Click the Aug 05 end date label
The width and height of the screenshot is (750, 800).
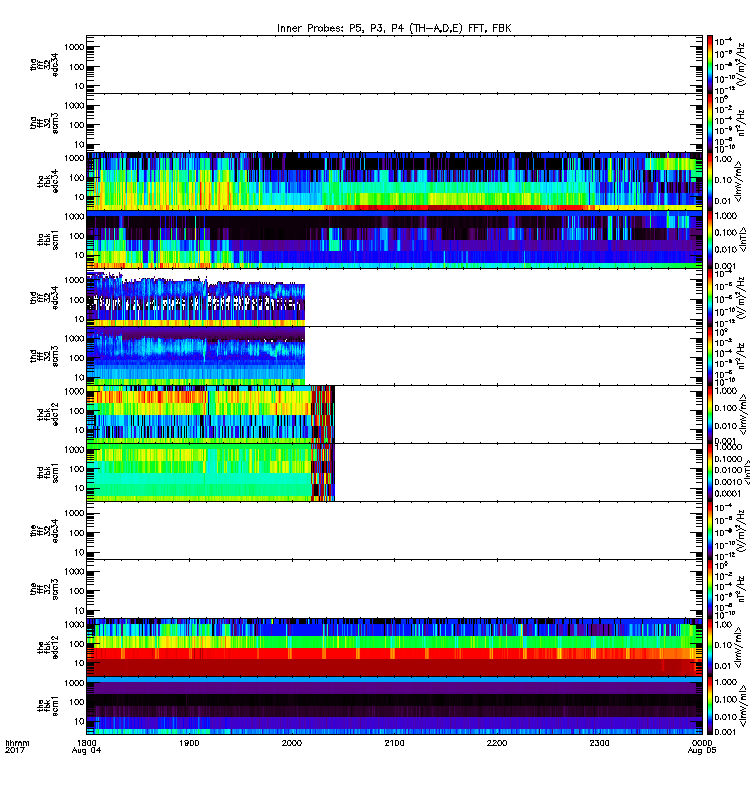[702, 750]
